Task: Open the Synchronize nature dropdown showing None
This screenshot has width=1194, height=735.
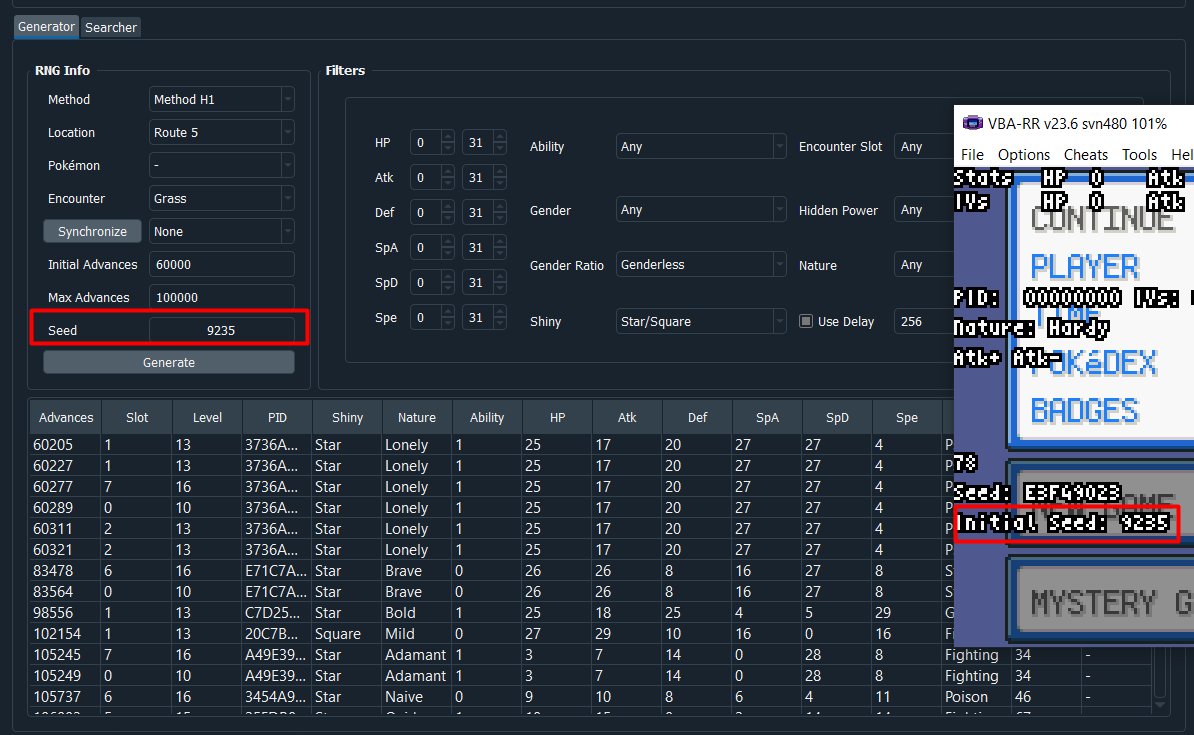Action: pos(222,232)
